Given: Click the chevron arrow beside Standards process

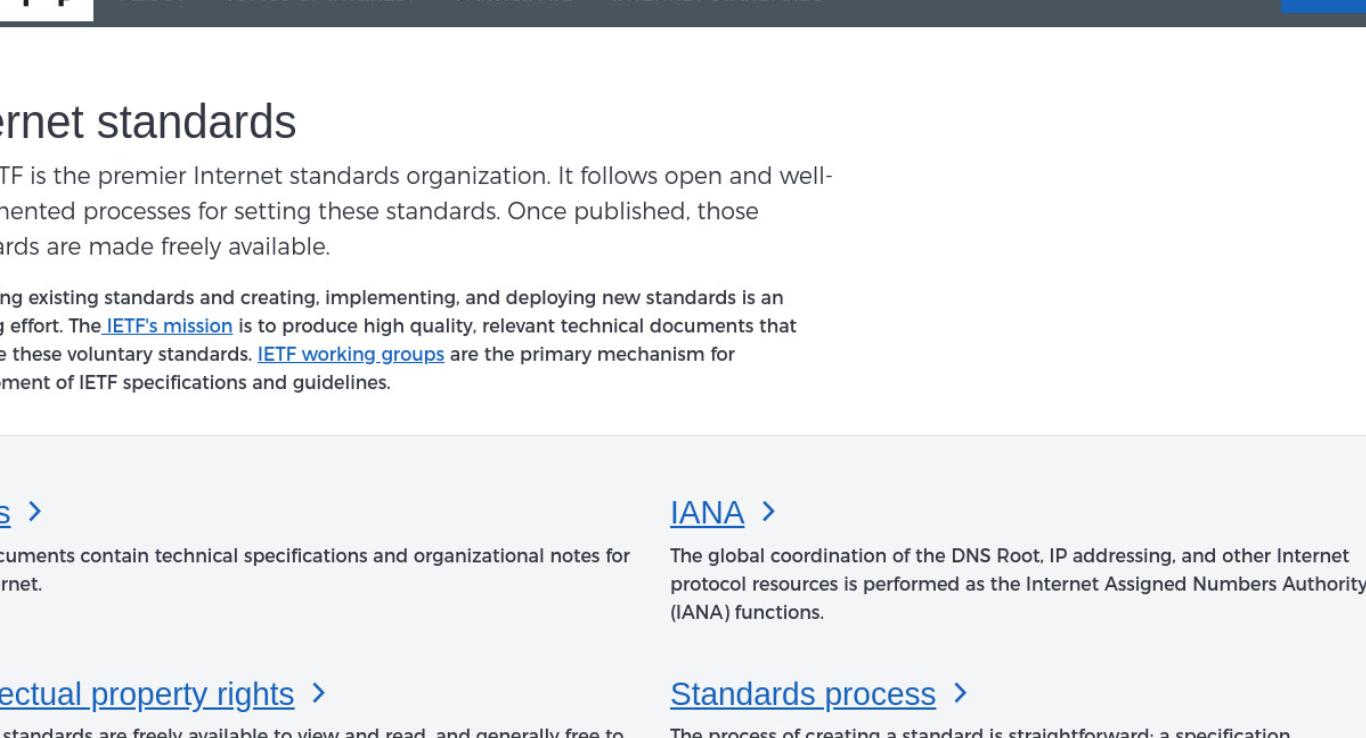Looking at the screenshot, I should click(960, 693).
